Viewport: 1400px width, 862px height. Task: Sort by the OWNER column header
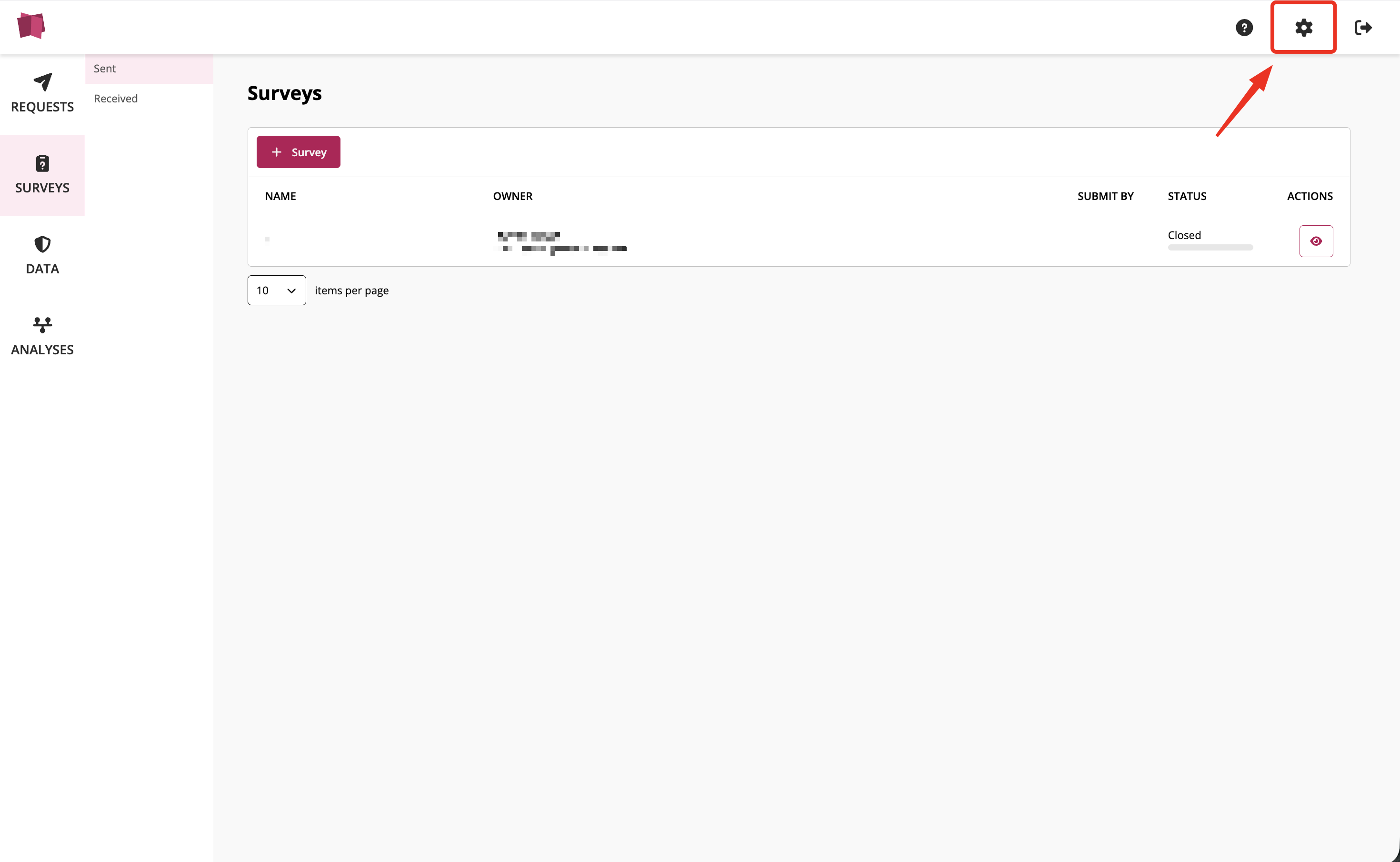[x=512, y=196]
